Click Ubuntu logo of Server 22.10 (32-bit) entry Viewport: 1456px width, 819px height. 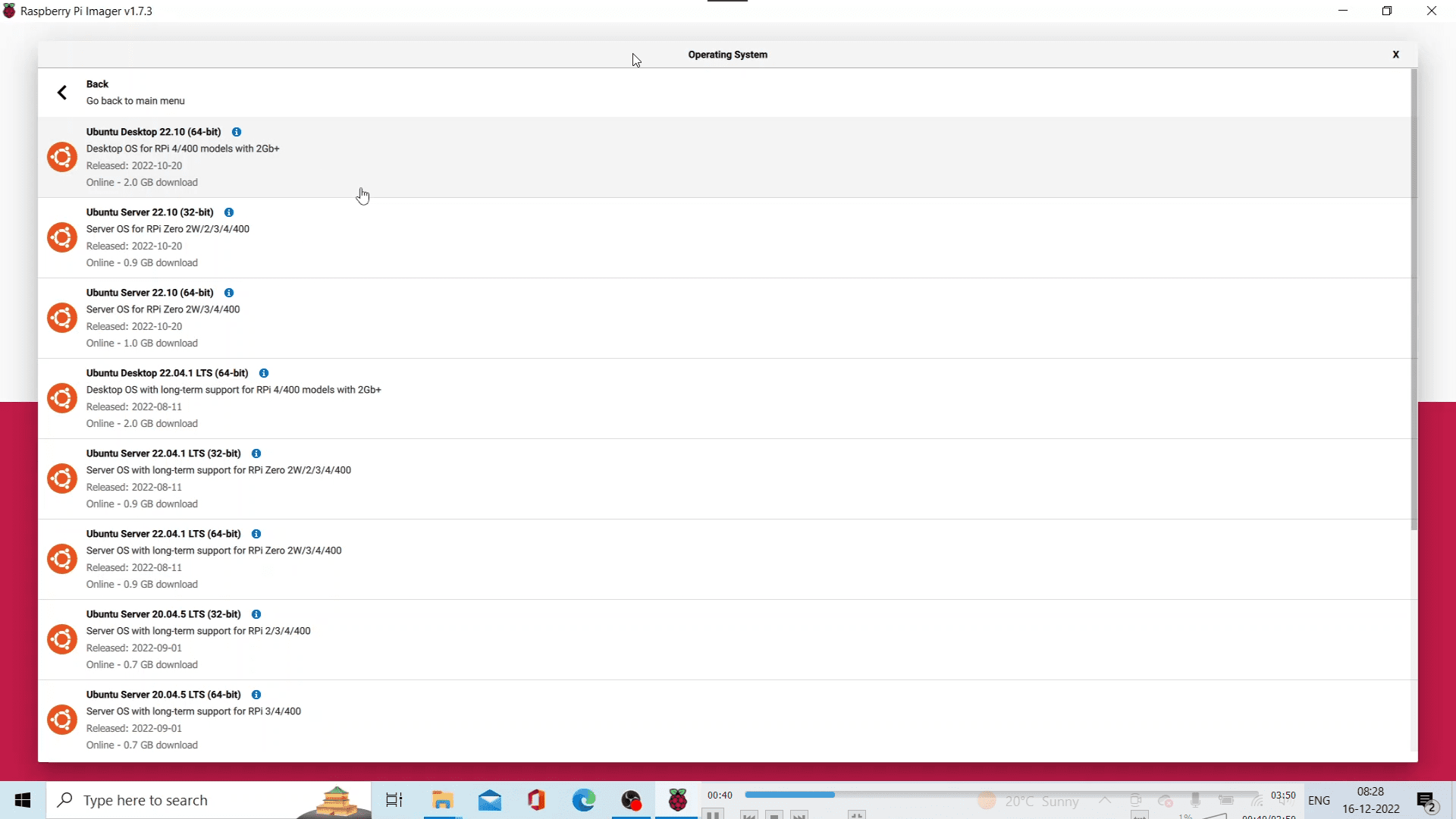pyautogui.click(x=62, y=237)
